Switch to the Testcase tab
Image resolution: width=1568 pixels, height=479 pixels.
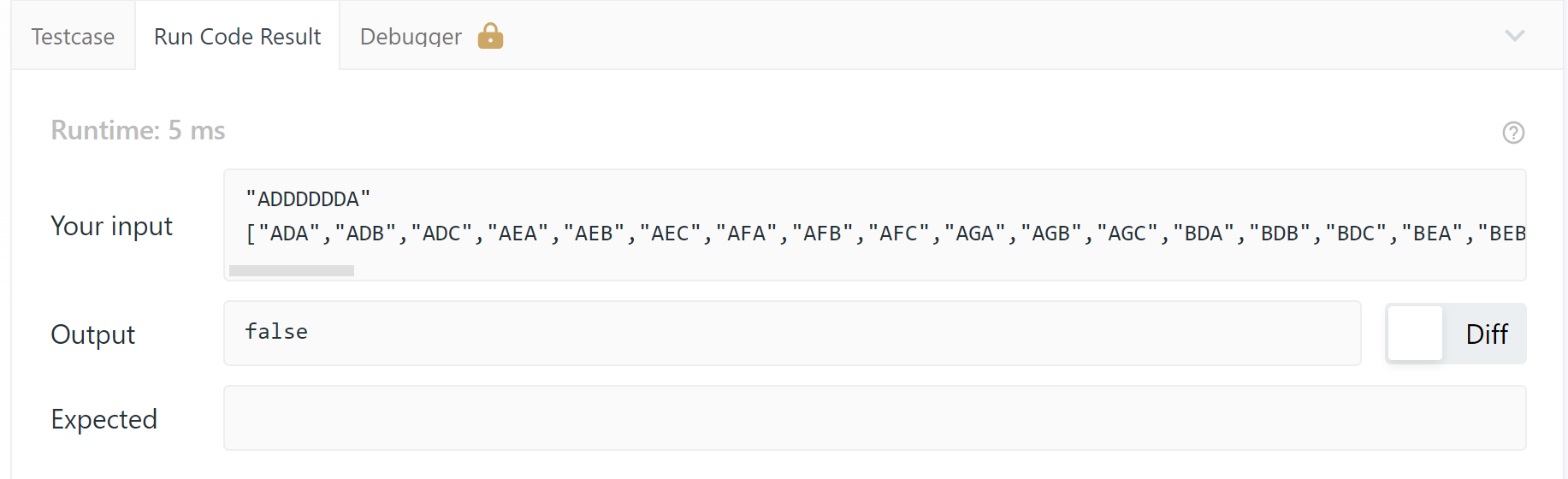point(73,37)
